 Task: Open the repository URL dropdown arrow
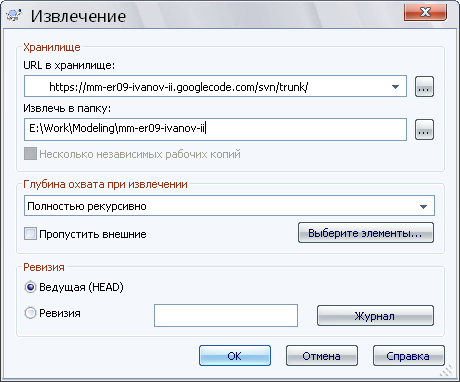(395, 87)
